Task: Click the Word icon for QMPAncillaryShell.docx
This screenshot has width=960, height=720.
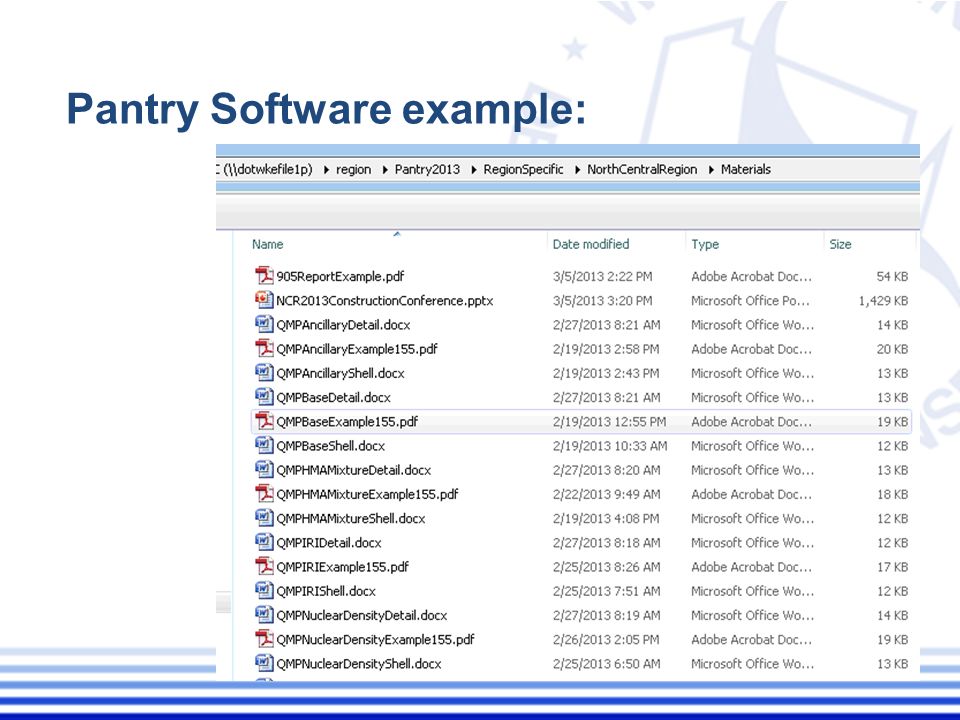Action: click(264, 372)
